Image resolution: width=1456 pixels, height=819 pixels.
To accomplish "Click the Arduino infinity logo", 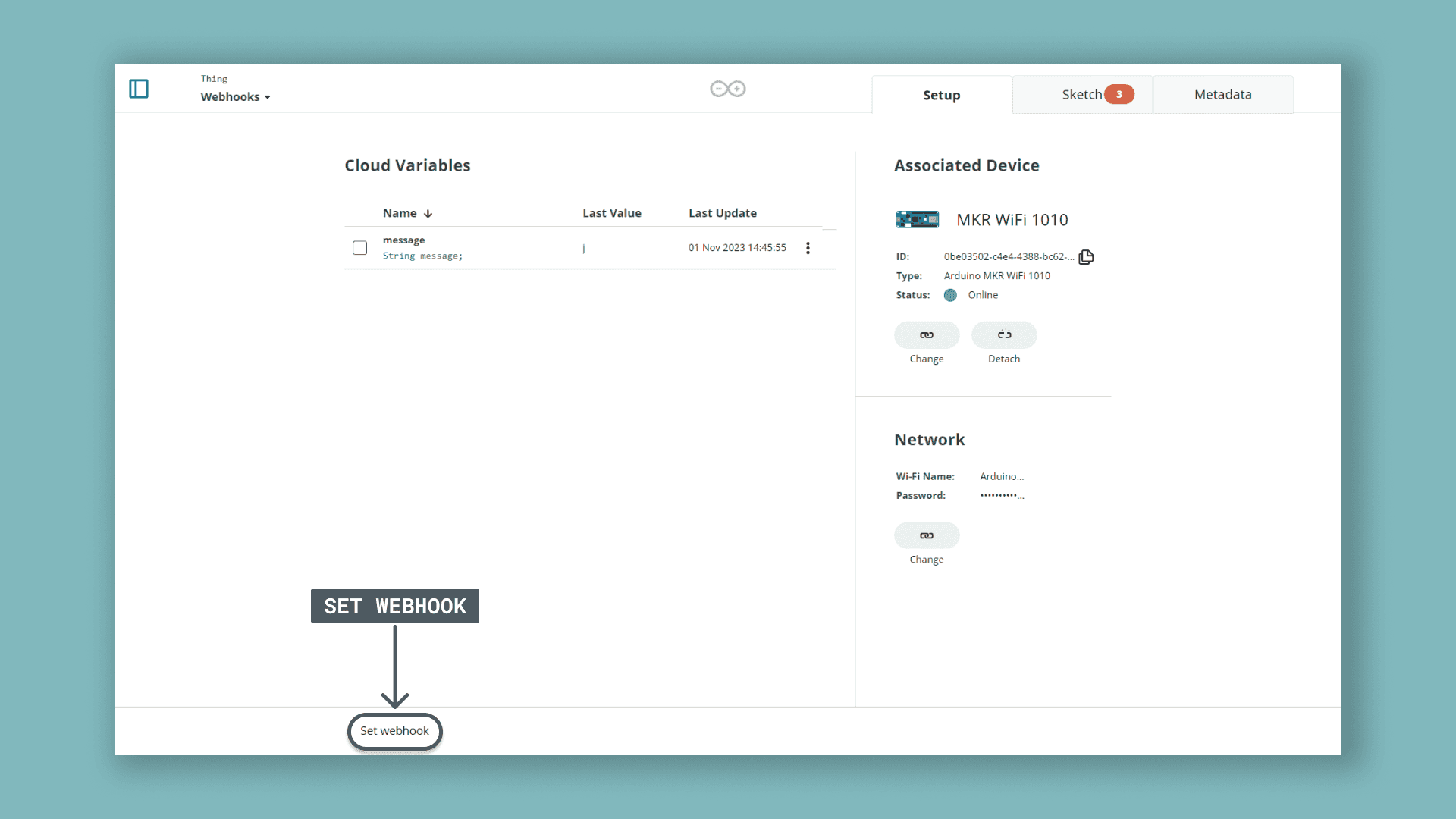I will 727,89.
